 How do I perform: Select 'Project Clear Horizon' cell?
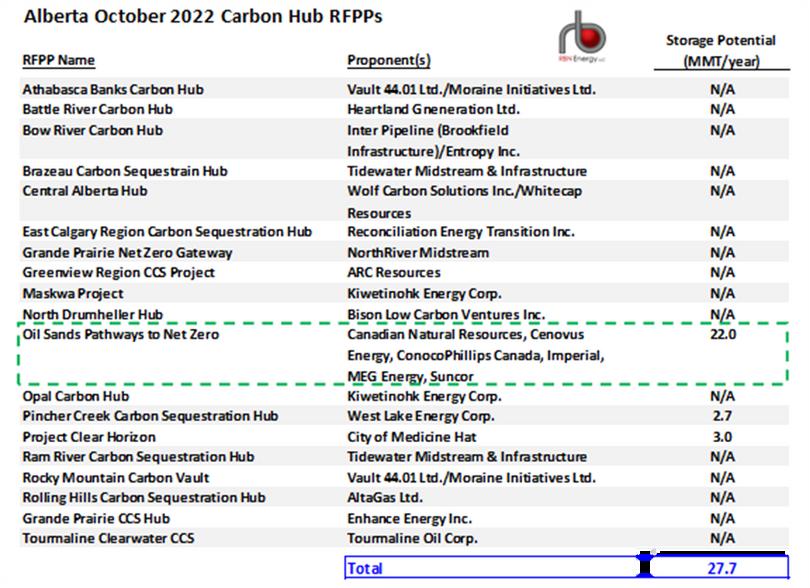(89, 437)
